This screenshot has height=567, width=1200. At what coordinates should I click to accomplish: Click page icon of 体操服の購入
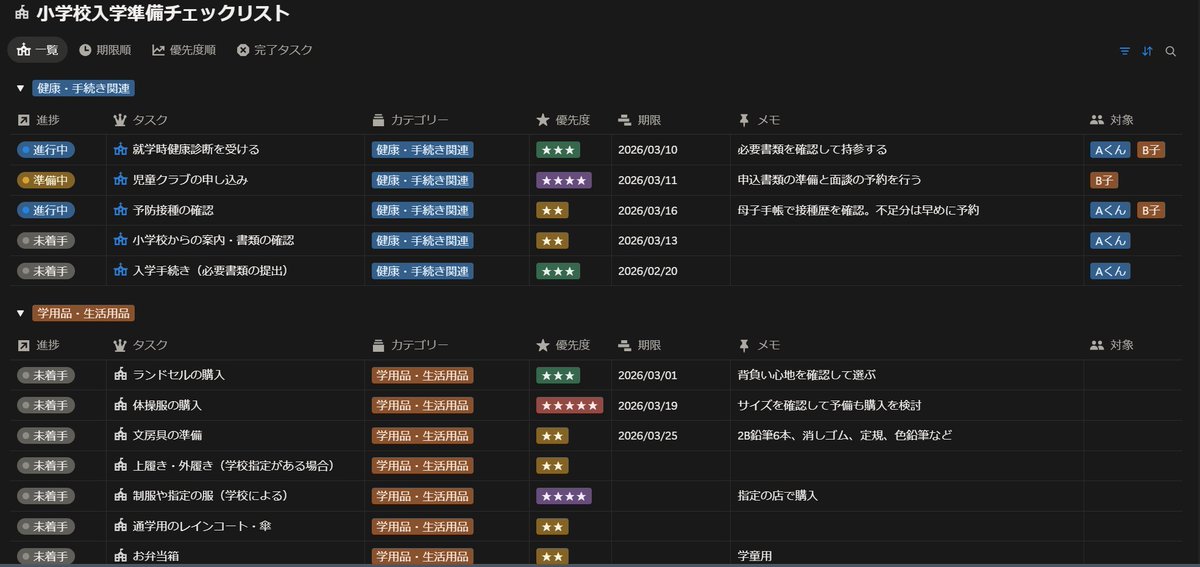(121, 405)
